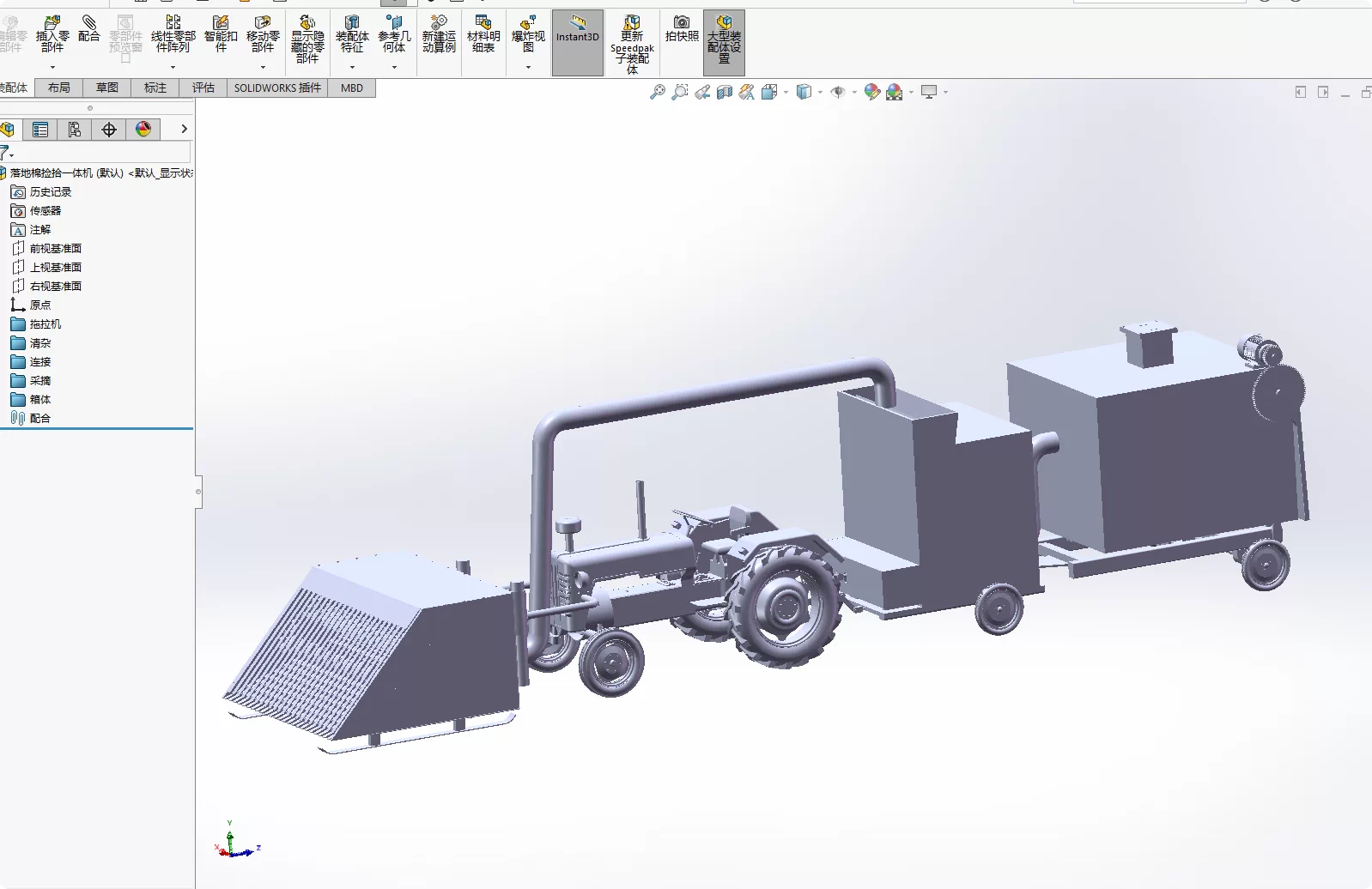Open PropertyManager panel tab
The width and height of the screenshot is (1372, 889).
click(x=40, y=129)
